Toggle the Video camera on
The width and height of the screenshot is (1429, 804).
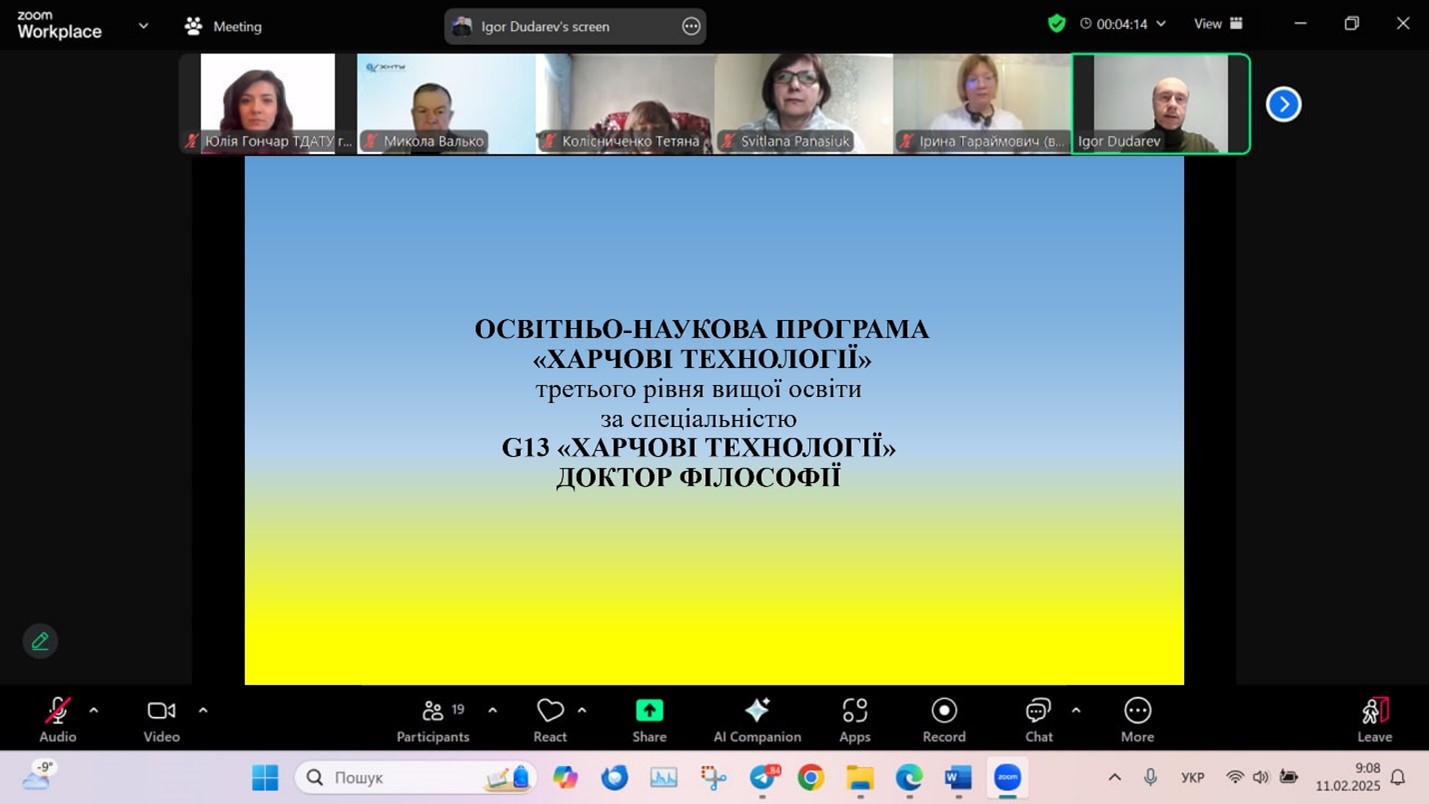click(x=161, y=720)
